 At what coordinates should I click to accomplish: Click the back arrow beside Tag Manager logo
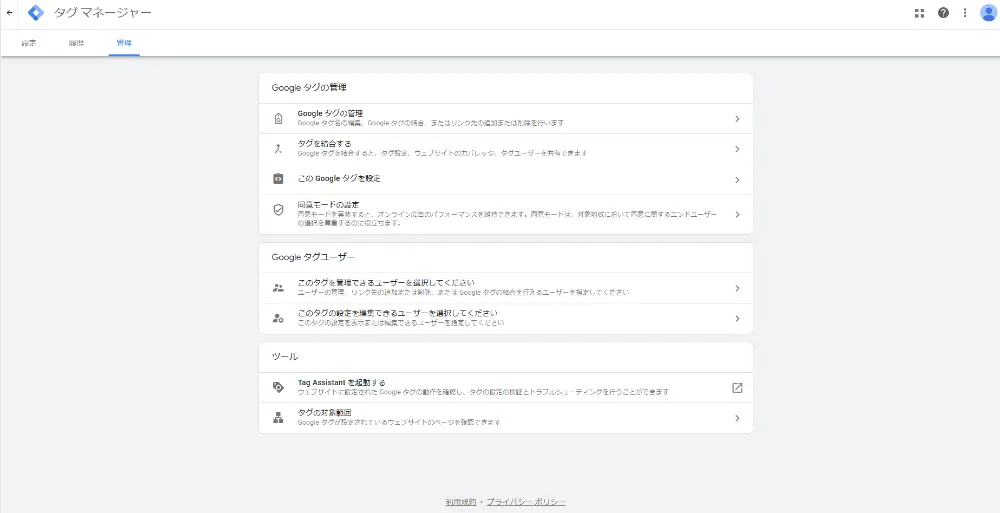point(10,13)
